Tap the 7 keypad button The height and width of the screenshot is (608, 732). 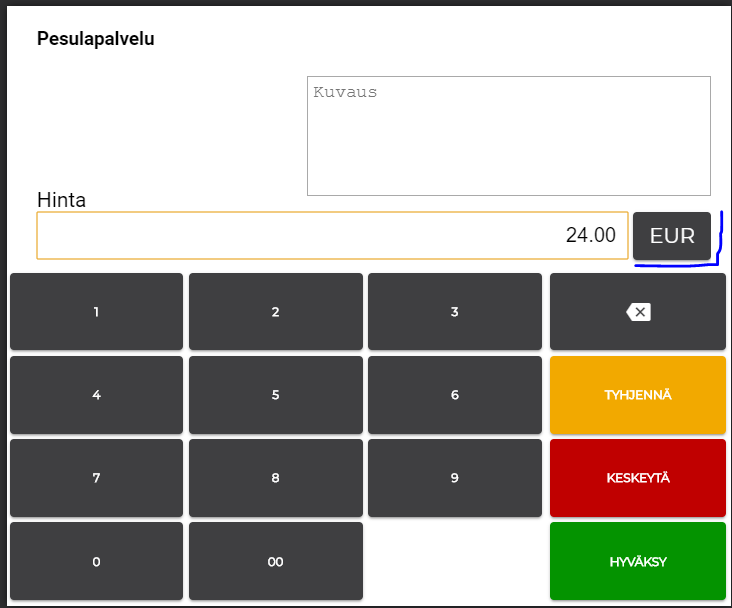tap(96, 478)
